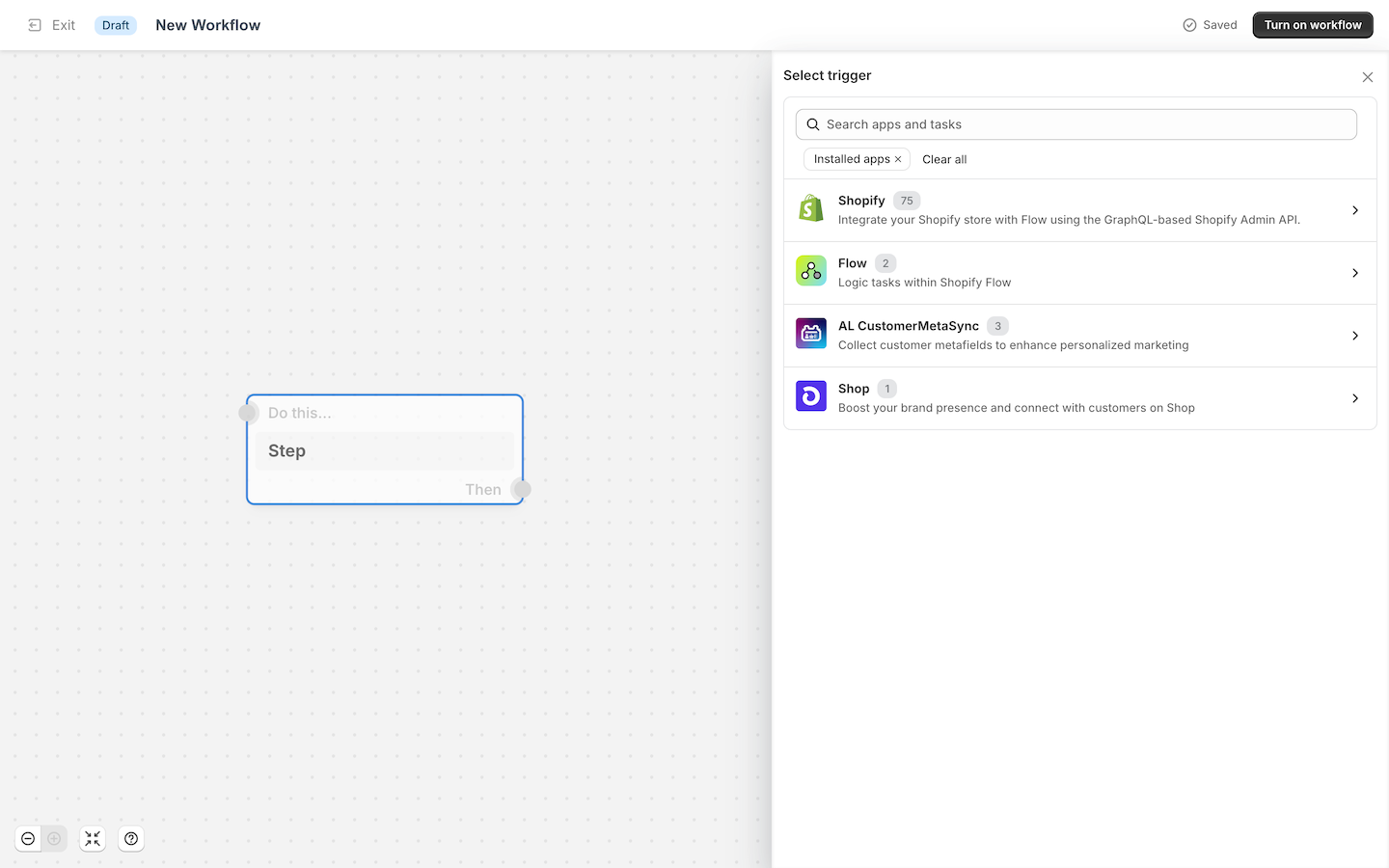1389x868 pixels.
Task: Click the AL CustomerMetaSync app icon
Action: [810, 334]
